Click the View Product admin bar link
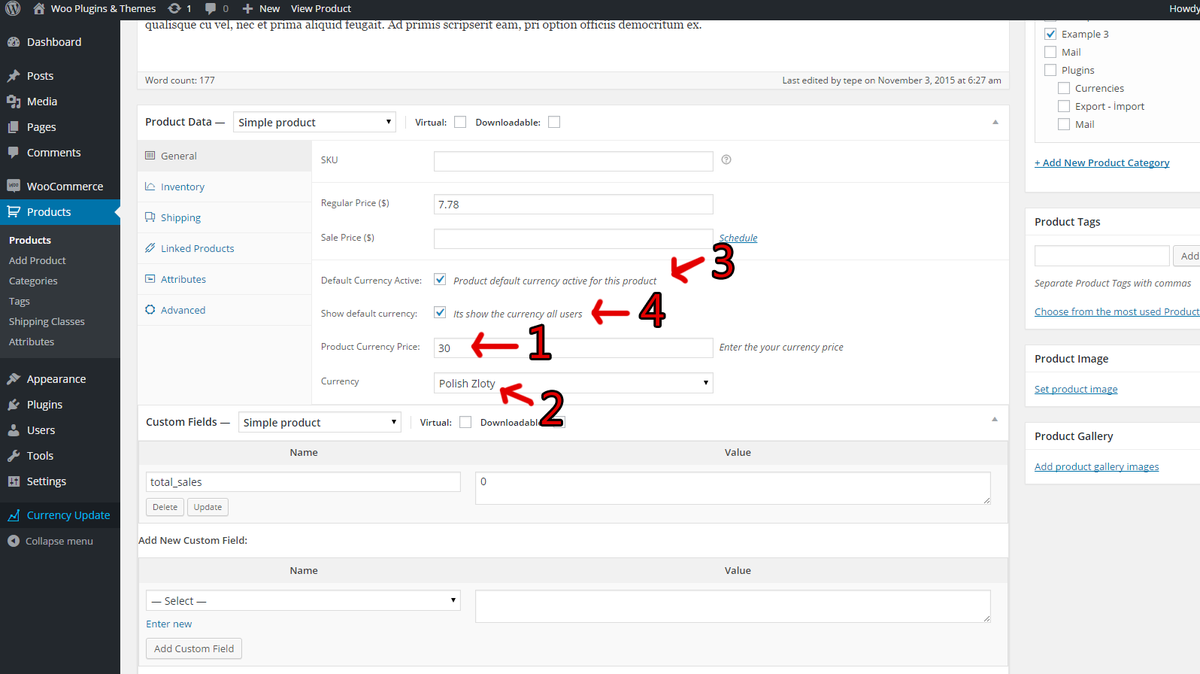Screen dimensions: 1200x674 [x=321, y=9]
